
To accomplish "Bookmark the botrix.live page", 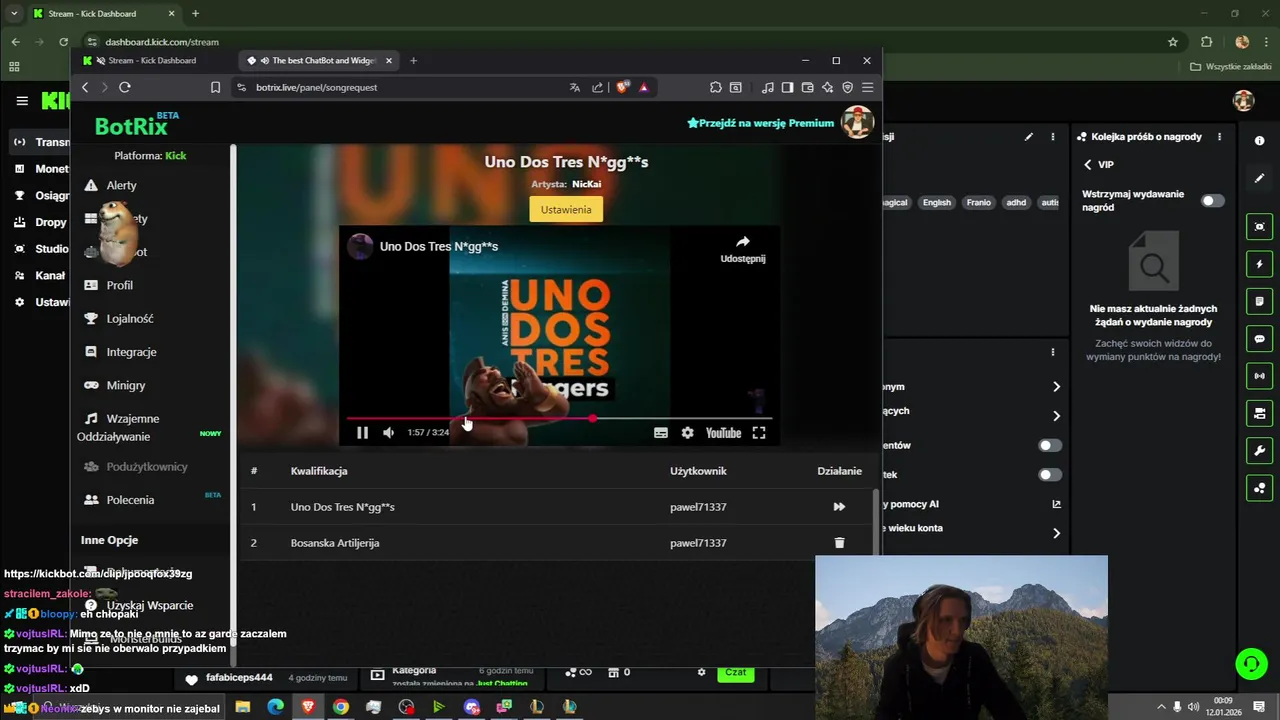I will (x=215, y=87).
